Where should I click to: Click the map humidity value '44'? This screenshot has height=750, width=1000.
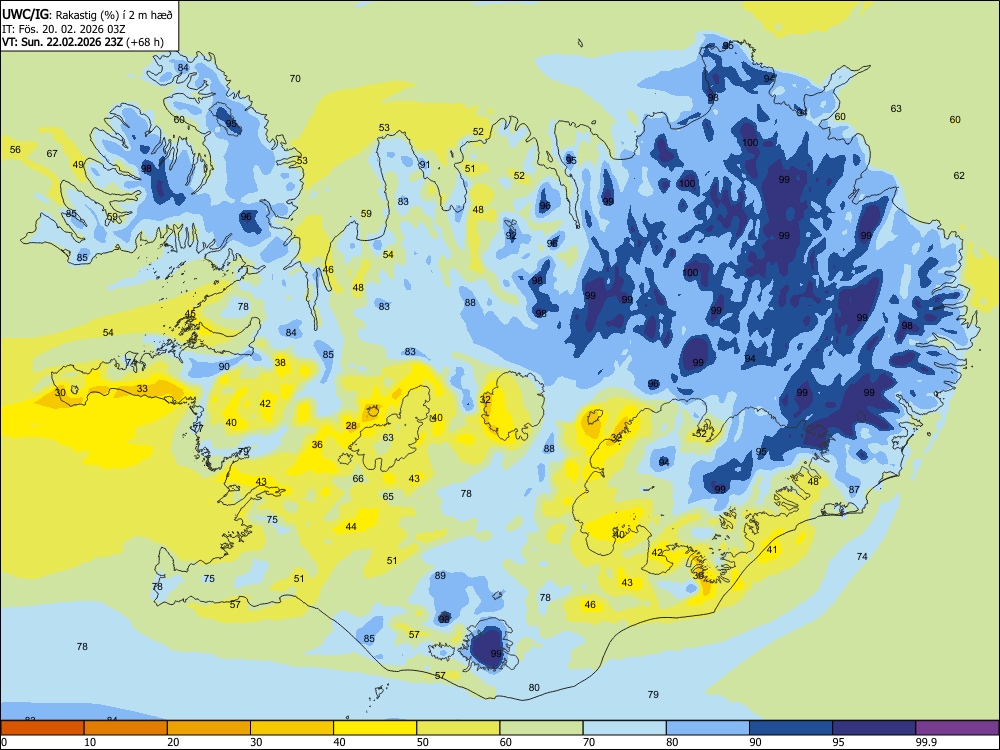[x=351, y=526]
